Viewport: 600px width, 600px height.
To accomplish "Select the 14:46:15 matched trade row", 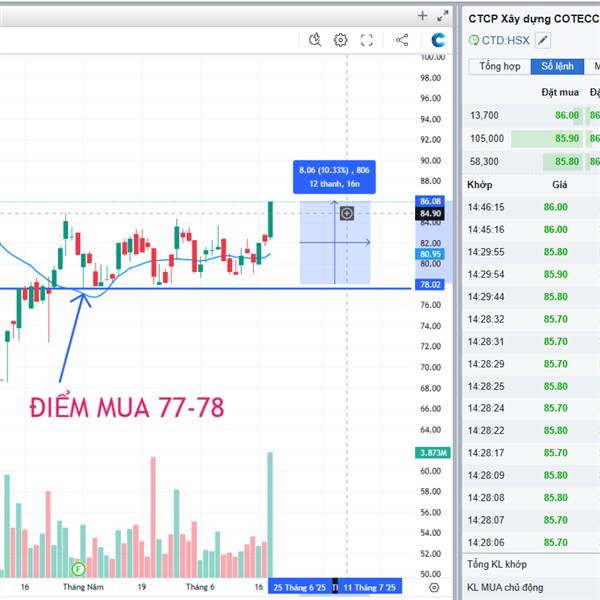I will 531,207.
